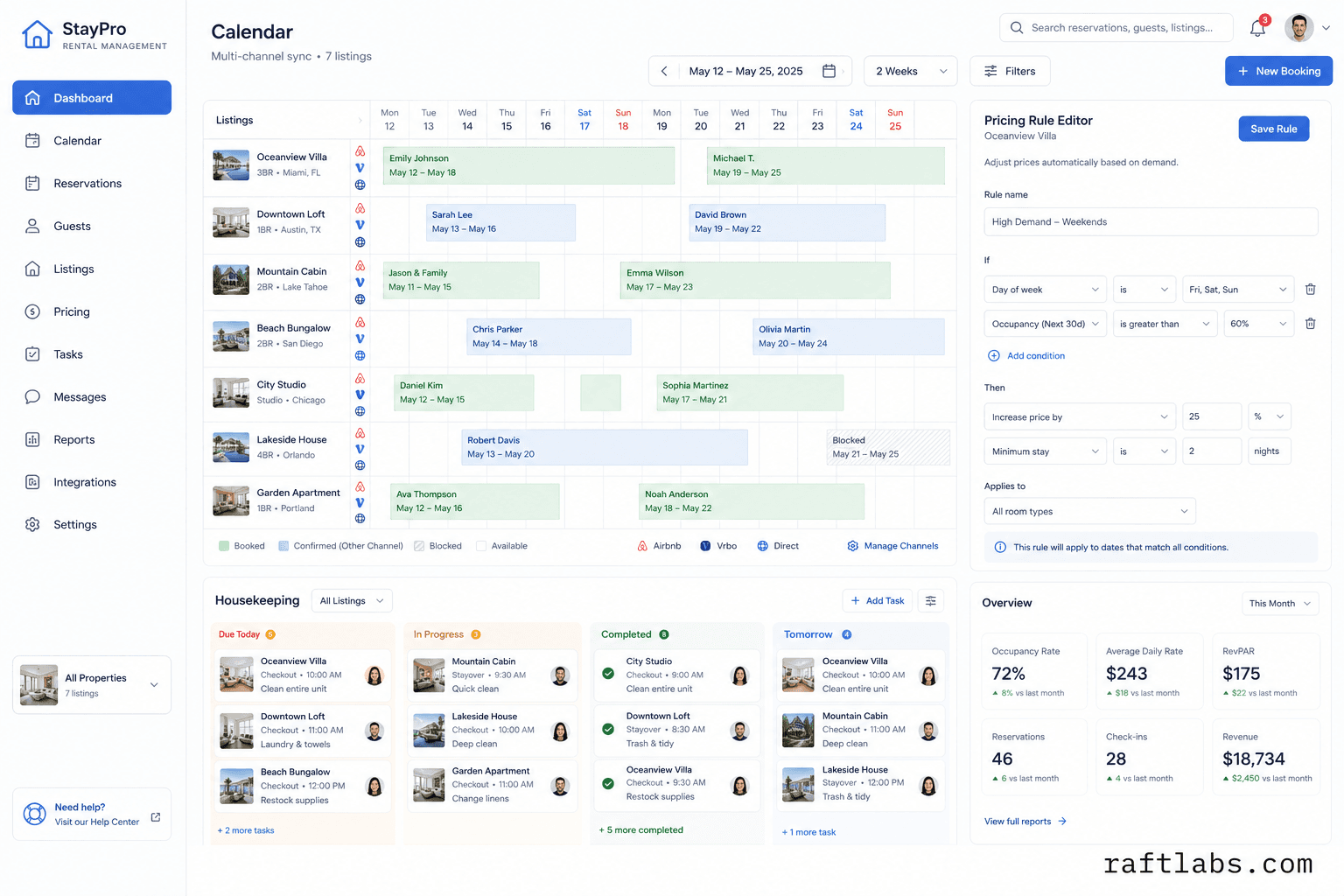The image size is (1344, 896).
Task: Click the Filters sliders icon
Action: pyautogui.click(x=990, y=71)
